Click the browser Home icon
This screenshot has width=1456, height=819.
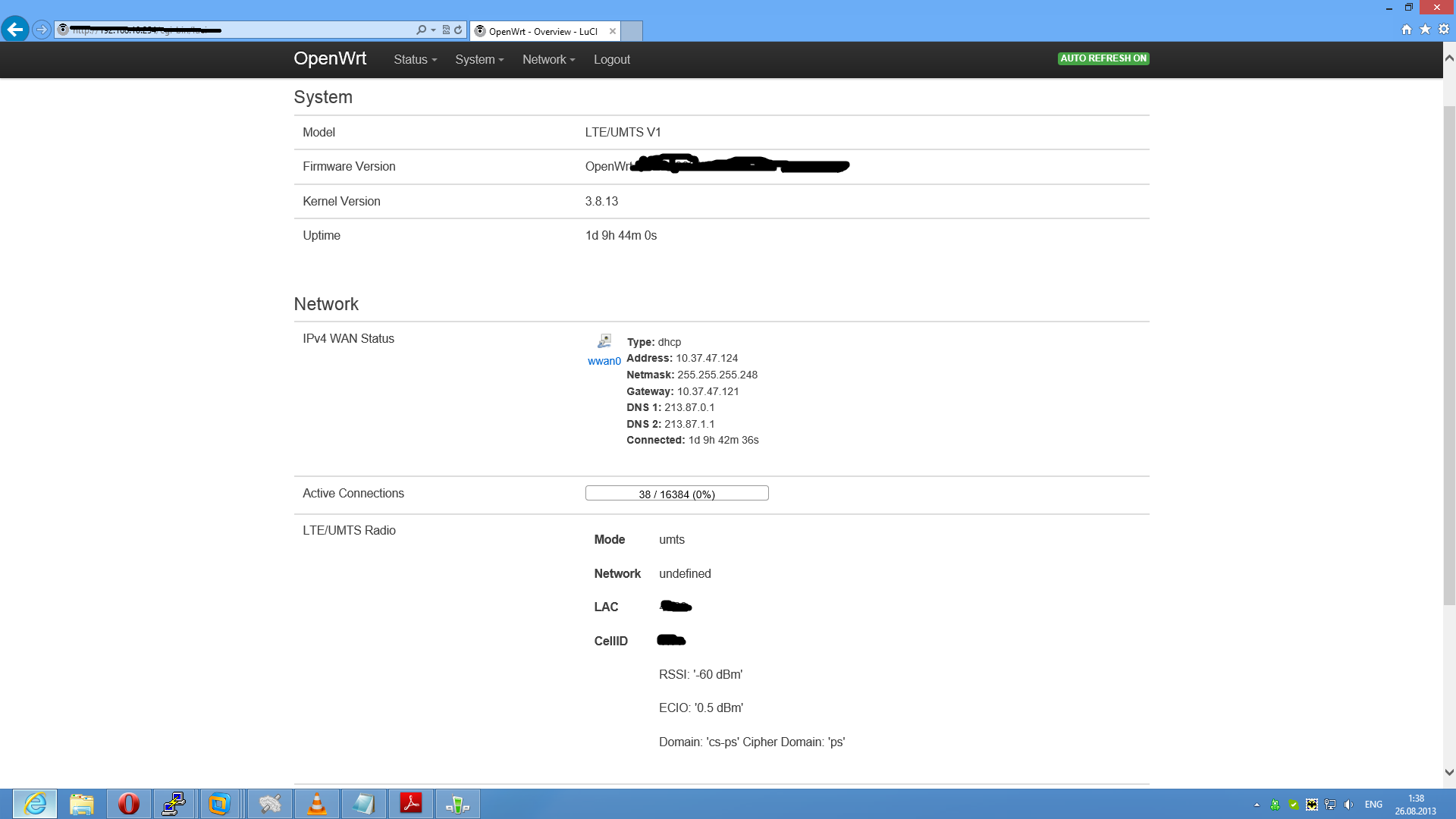(x=1407, y=30)
